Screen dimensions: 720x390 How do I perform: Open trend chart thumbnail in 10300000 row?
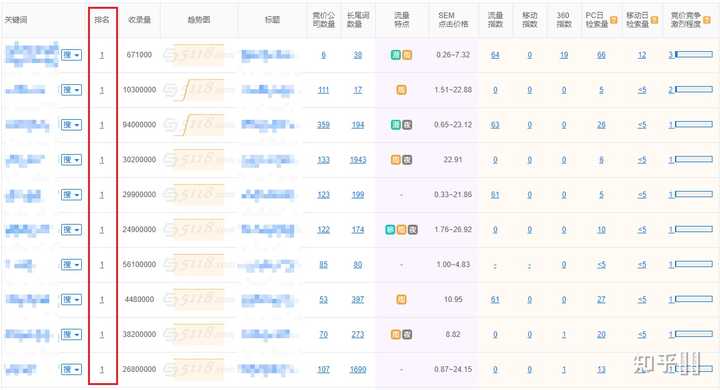[x=198, y=90]
